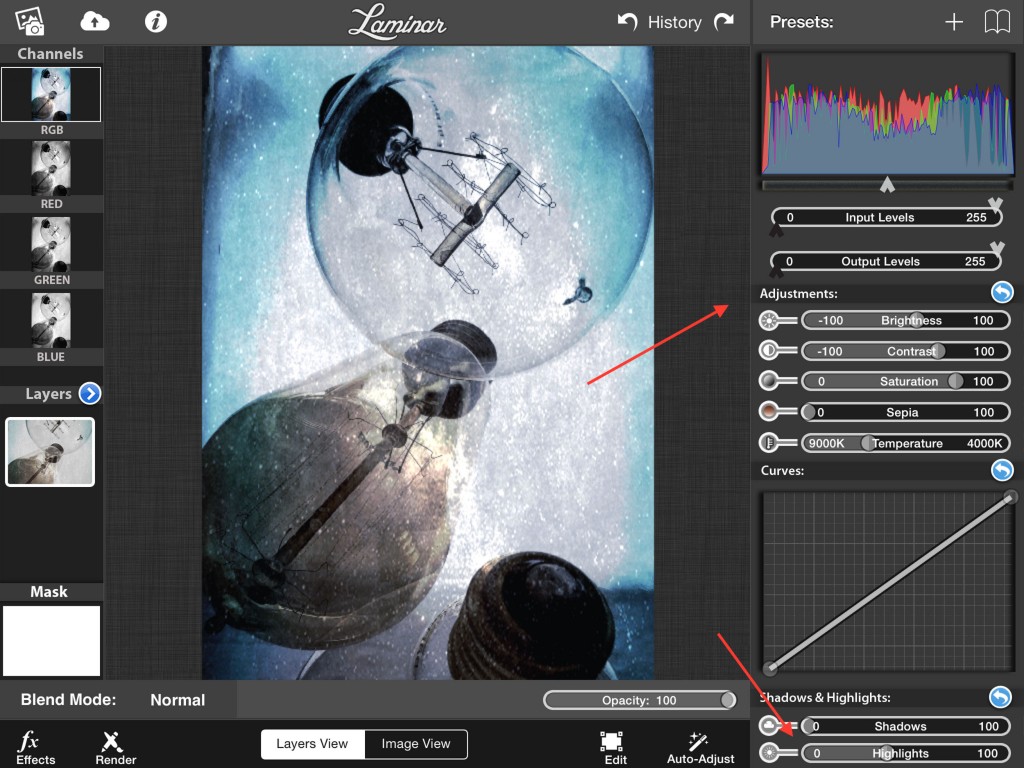The width and height of the screenshot is (1024, 768).
Task: Click the Channels panel header
Action: tap(51, 54)
